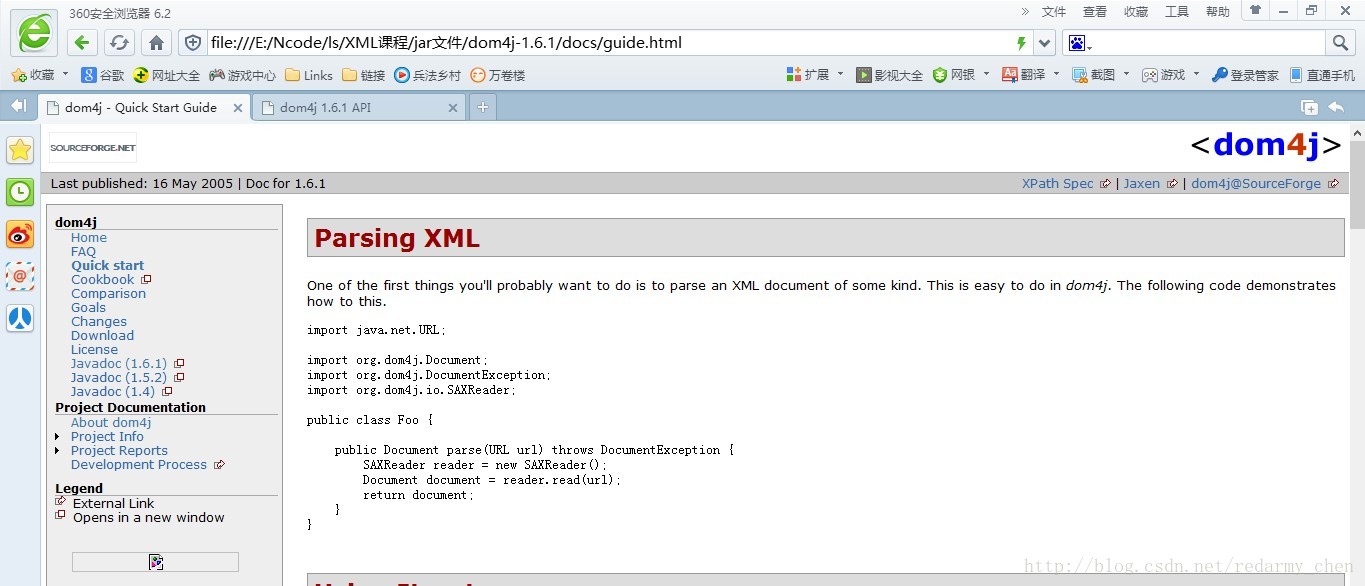The width and height of the screenshot is (1365, 586).
Task: Close the dom4j 1.6.1 API tab
Action: click(453, 108)
